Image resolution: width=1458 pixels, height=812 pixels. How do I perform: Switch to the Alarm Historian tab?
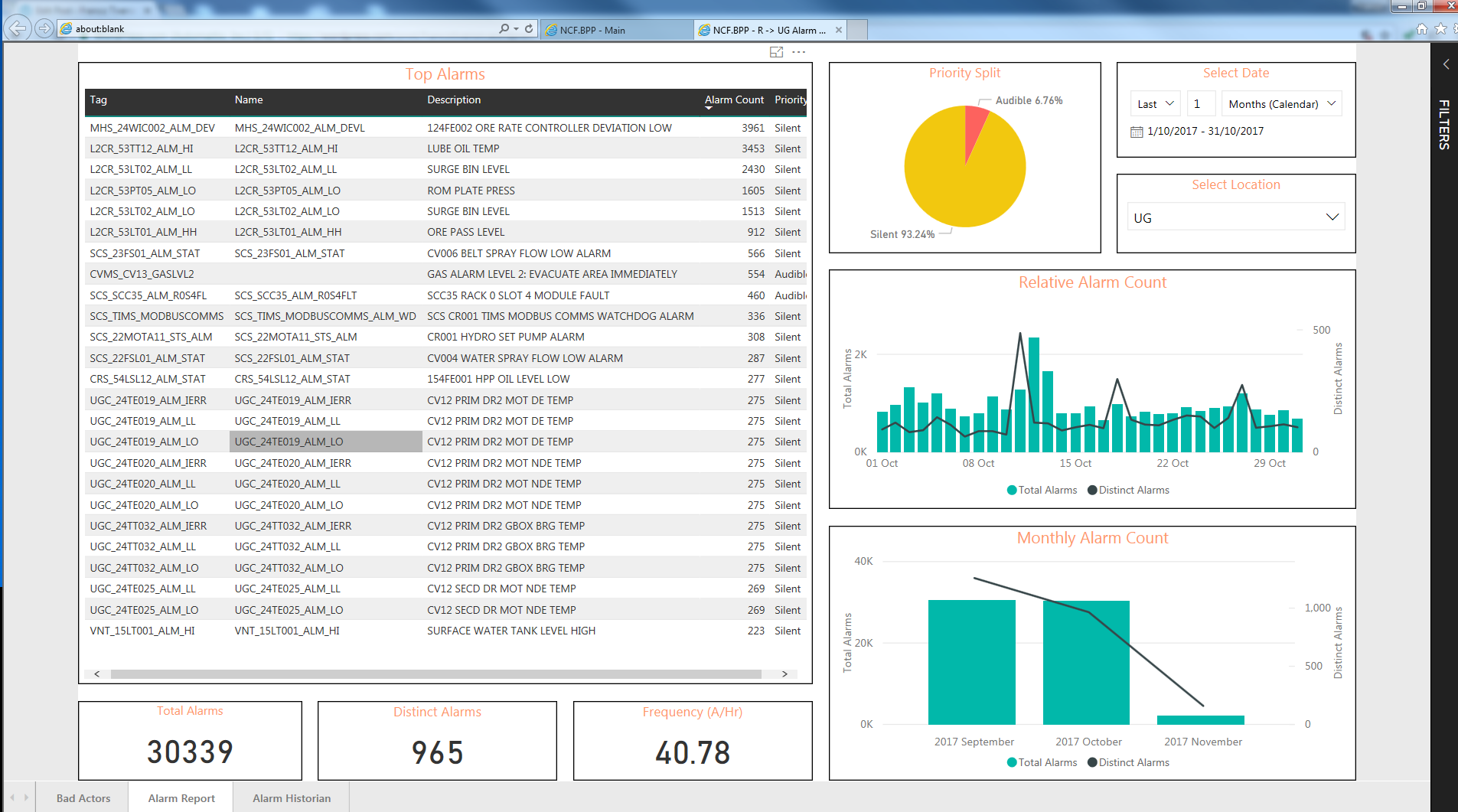[292, 798]
